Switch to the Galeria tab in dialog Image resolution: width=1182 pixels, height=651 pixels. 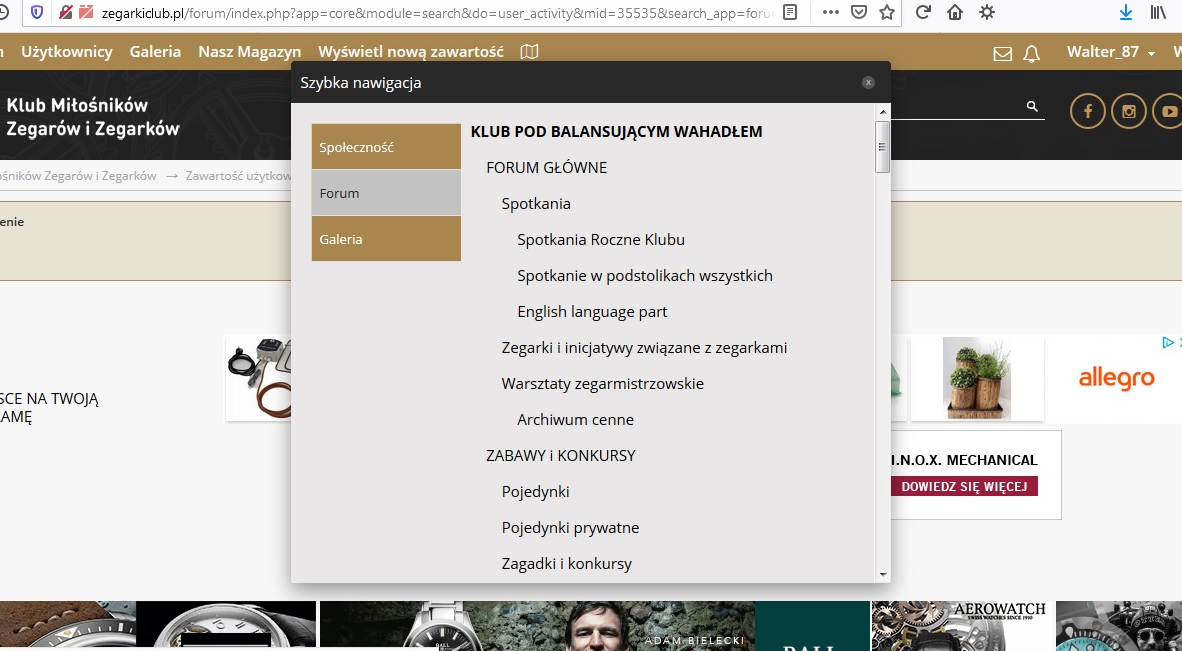386,239
